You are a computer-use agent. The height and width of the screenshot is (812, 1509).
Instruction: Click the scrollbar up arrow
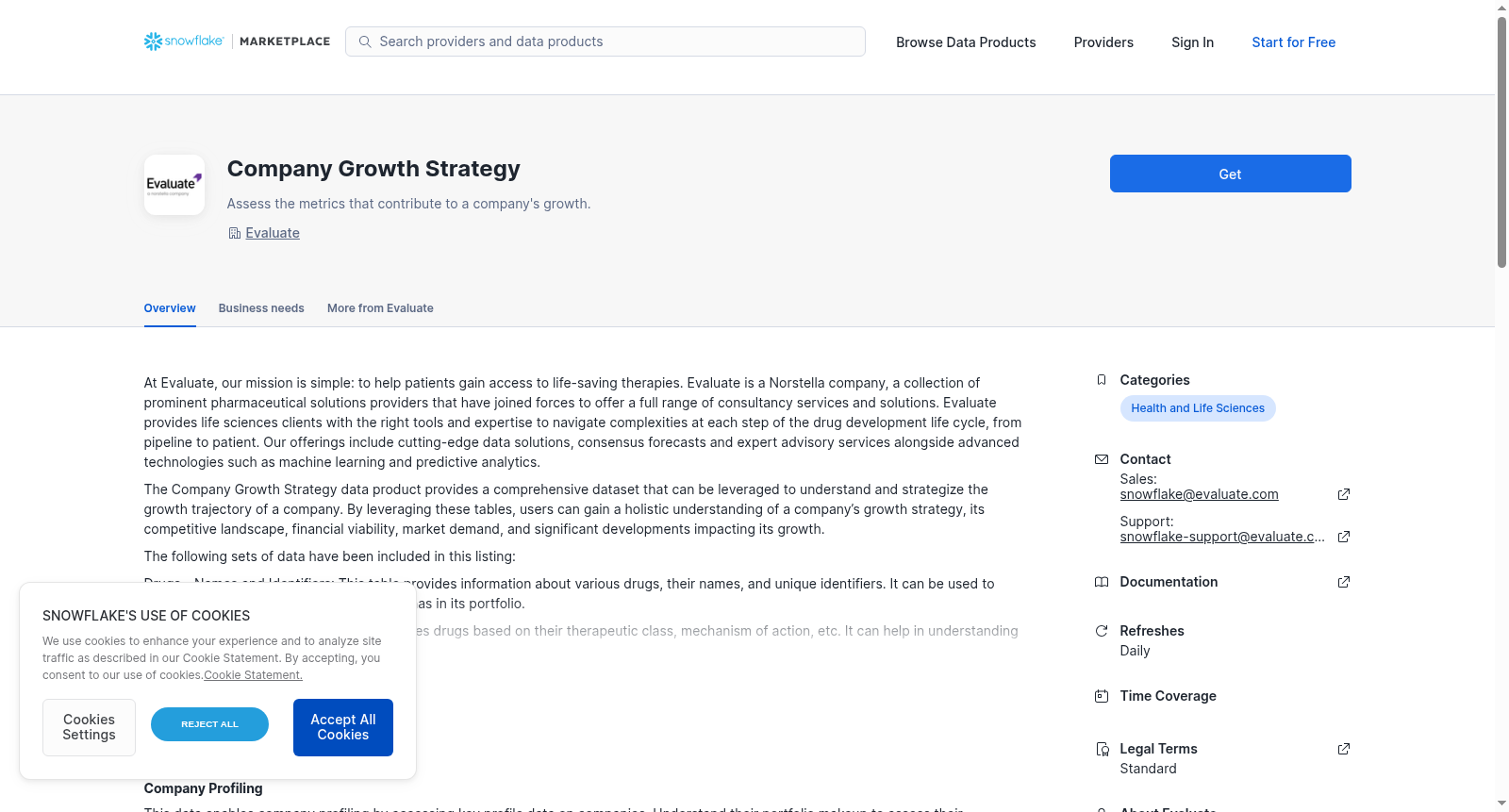(1501, 8)
